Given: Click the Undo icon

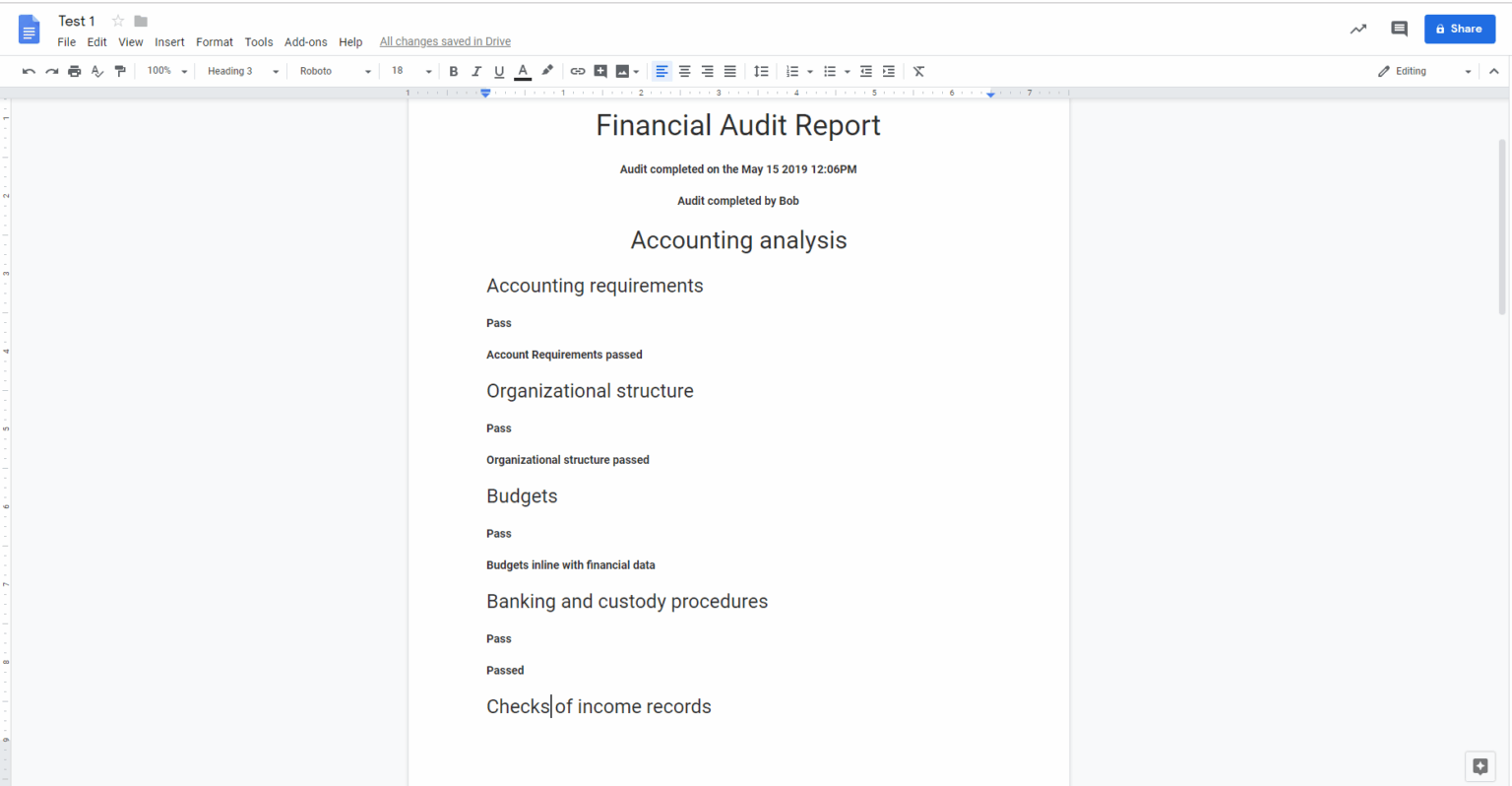Looking at the screenshot, I should click(x=29, y=70).
